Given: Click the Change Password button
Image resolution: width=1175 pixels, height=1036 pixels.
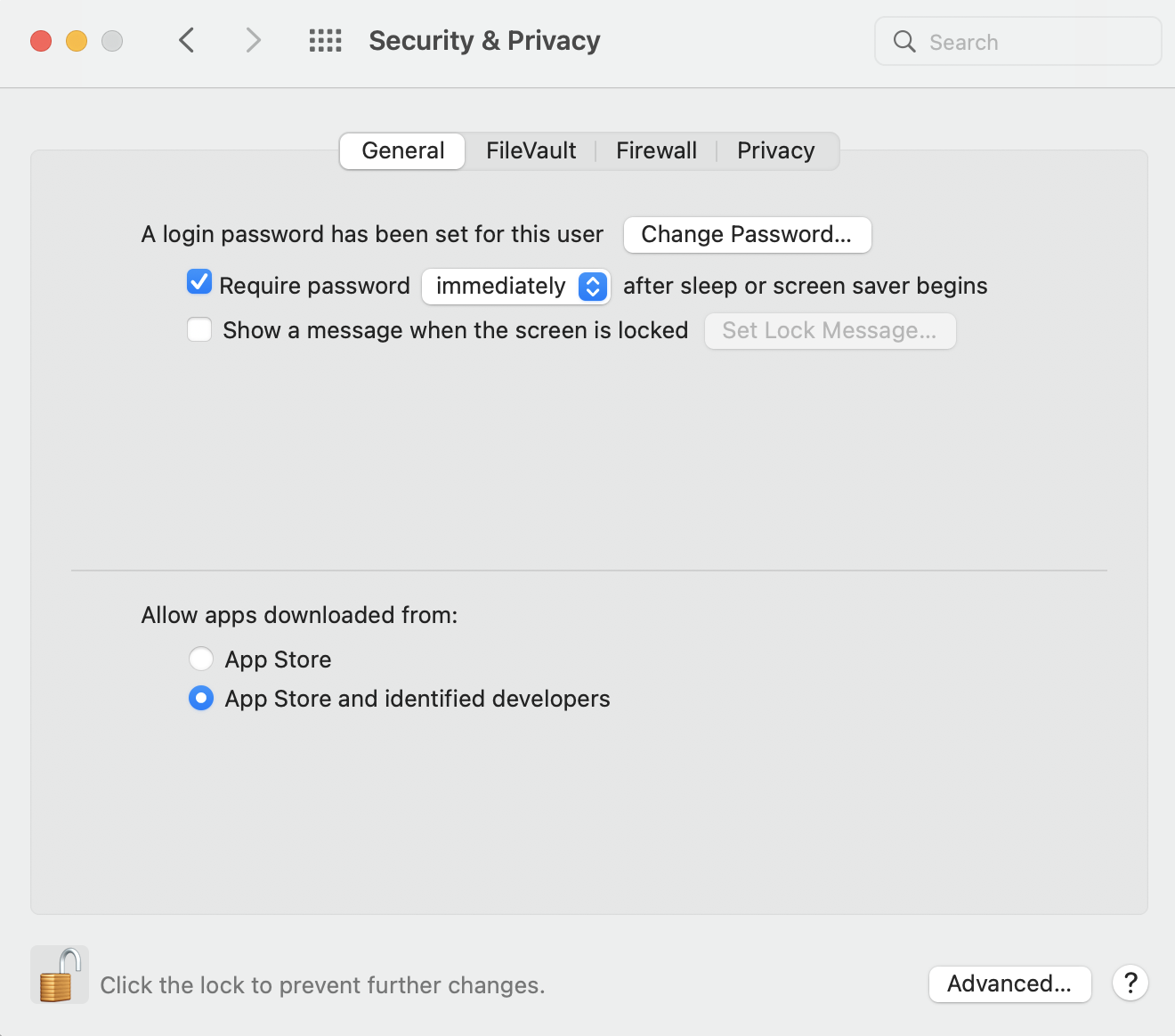Looking at the screenshot, I should [x=747, y=234].
